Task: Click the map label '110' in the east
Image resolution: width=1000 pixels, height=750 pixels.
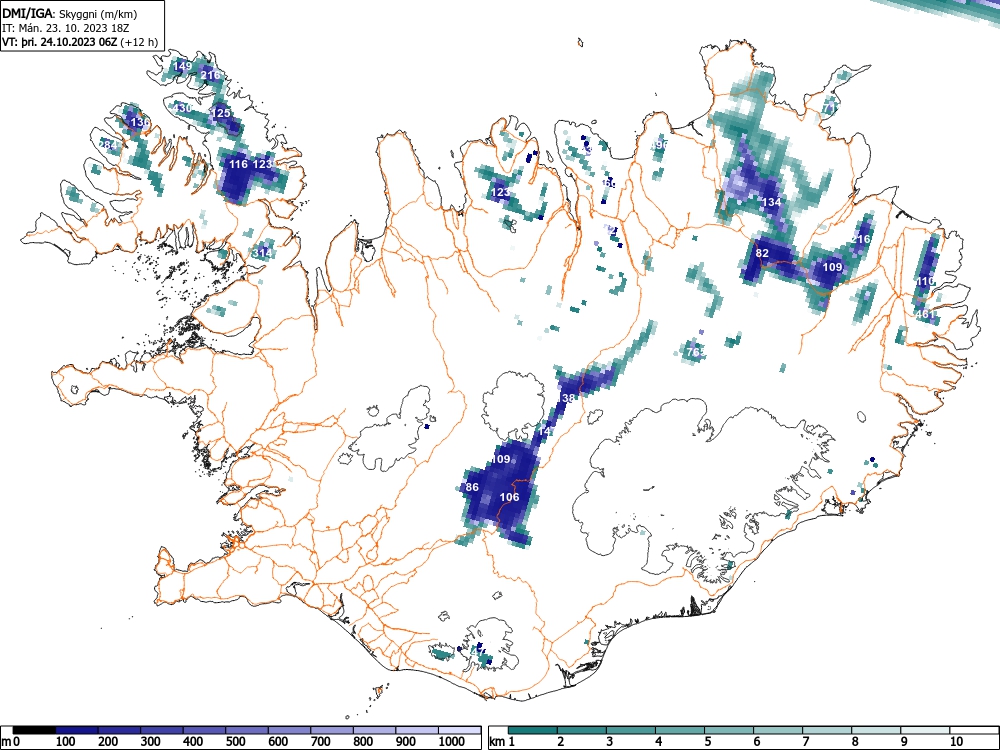Action: pos(925,281)
